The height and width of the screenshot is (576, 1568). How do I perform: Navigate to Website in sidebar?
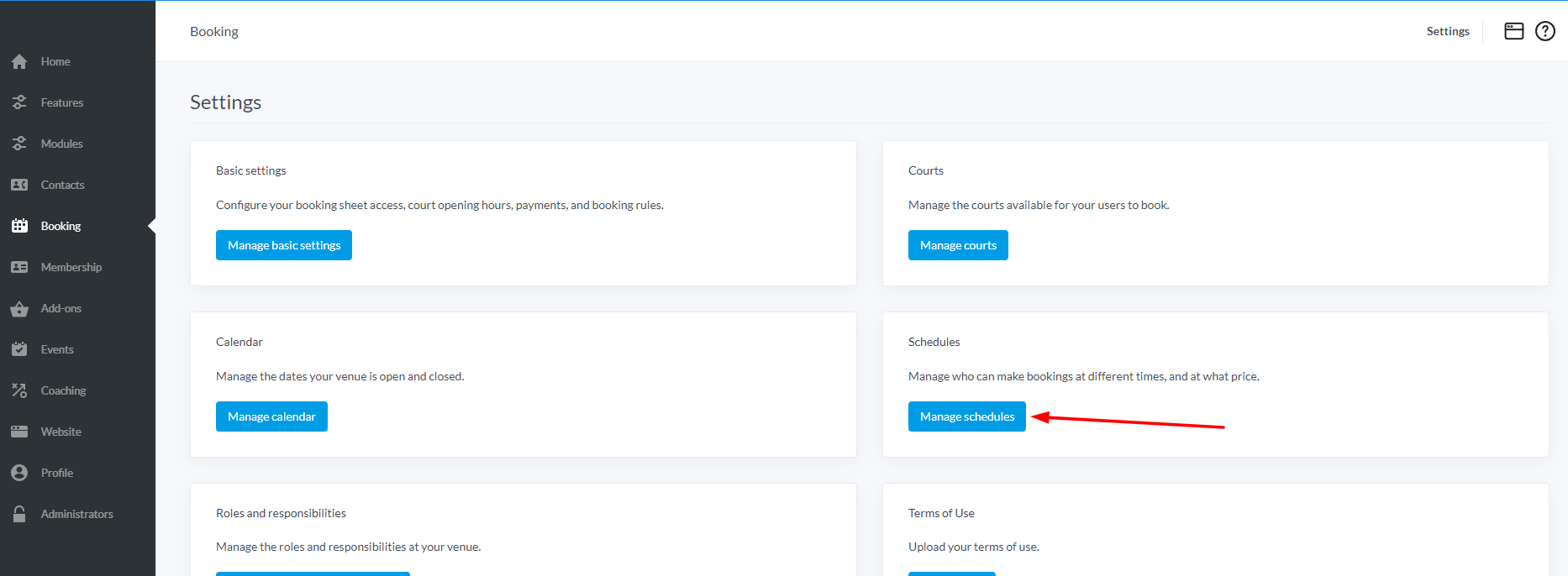[61, 432]
